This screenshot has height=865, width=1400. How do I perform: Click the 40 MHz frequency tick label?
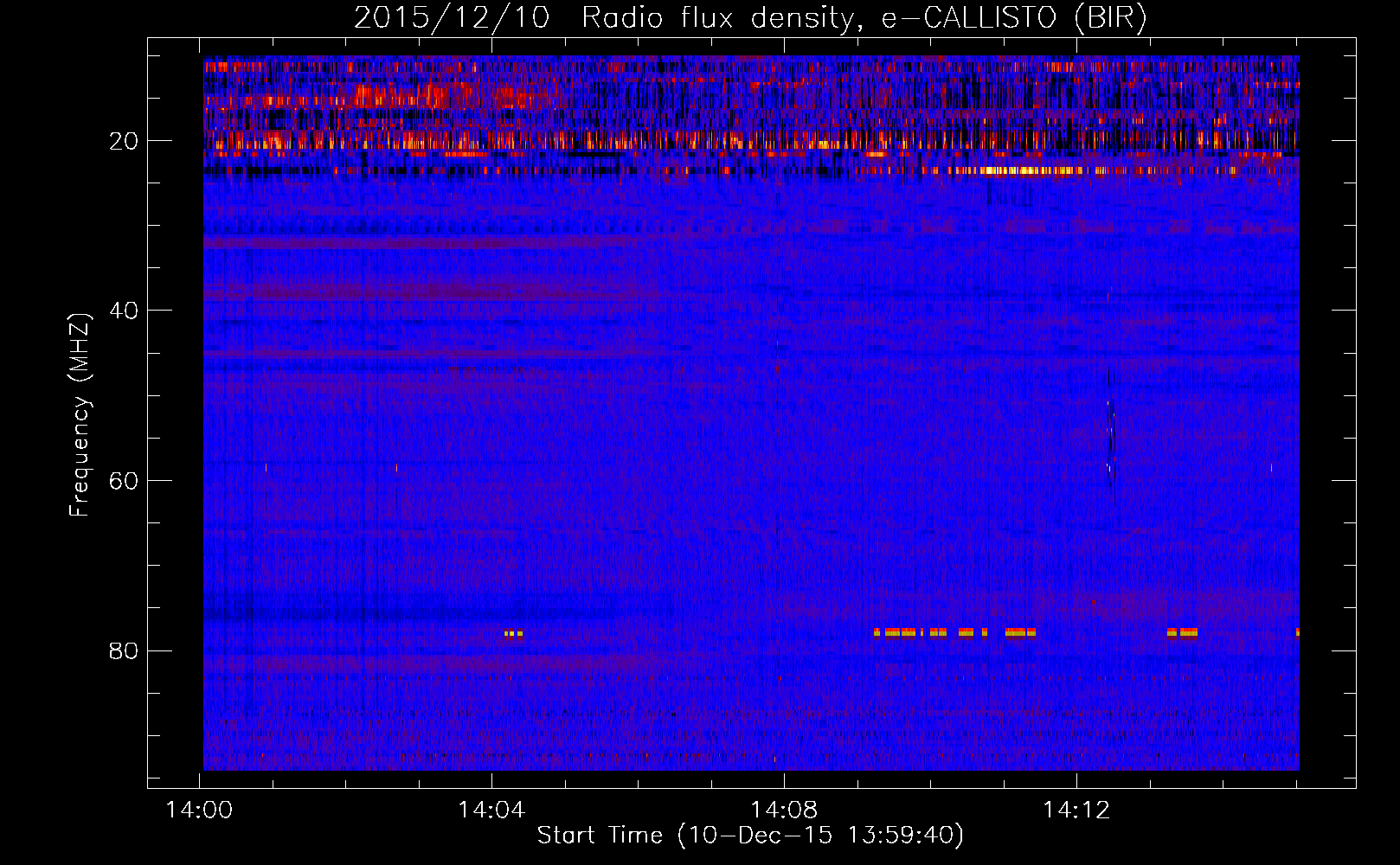(x=124, y=311)
